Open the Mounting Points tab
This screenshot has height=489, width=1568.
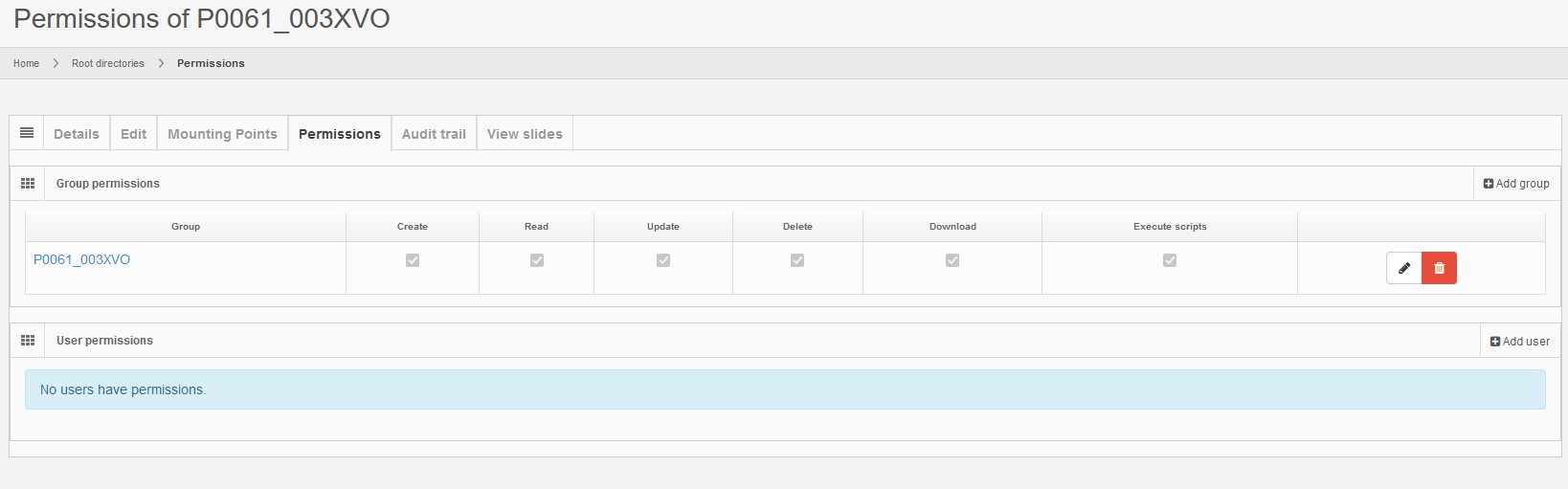[x=222, y=134]
